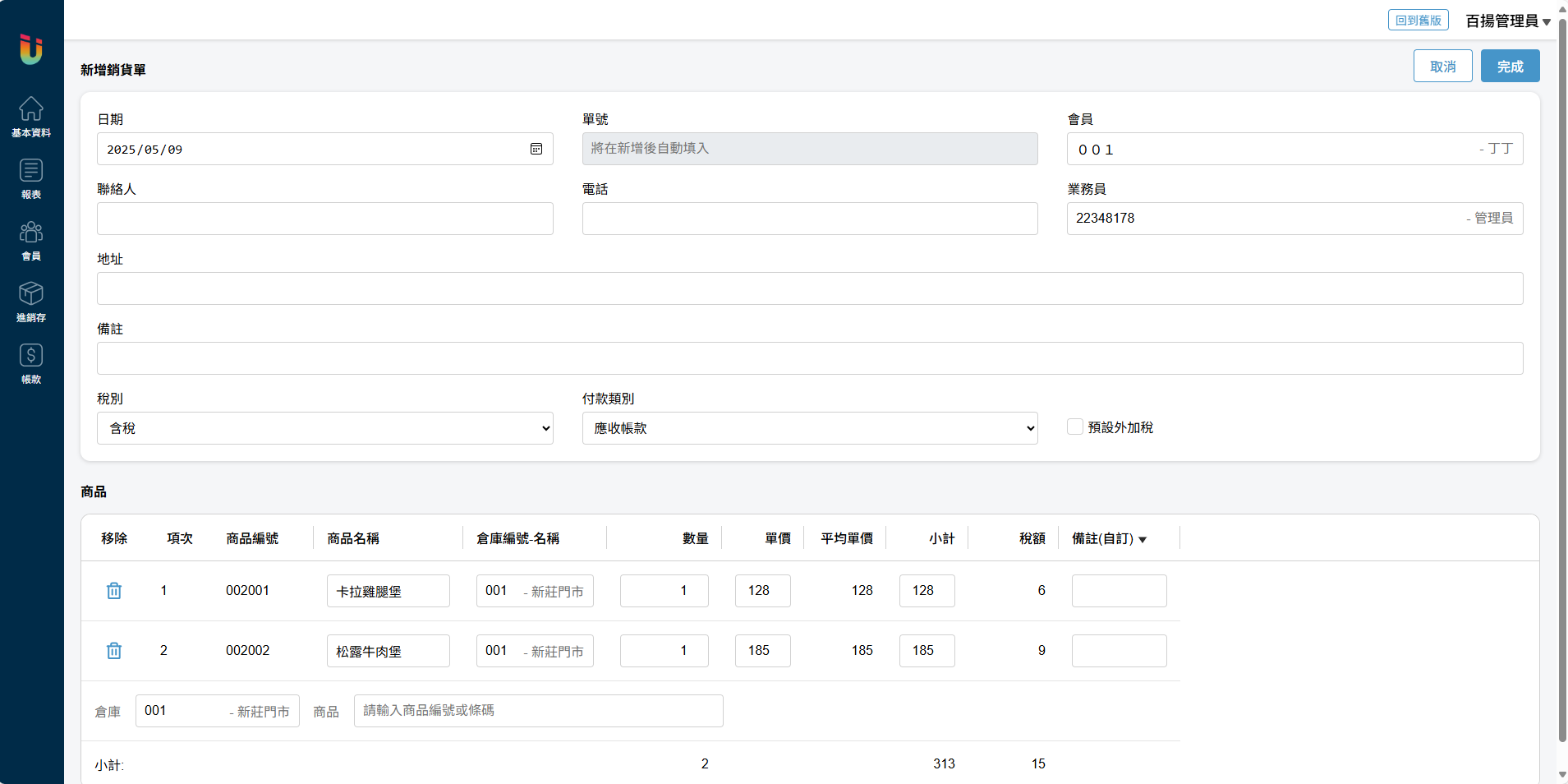1568x784 pixels.
Task: Open the 進銷存 inventory section
Action: pos(31,302)
